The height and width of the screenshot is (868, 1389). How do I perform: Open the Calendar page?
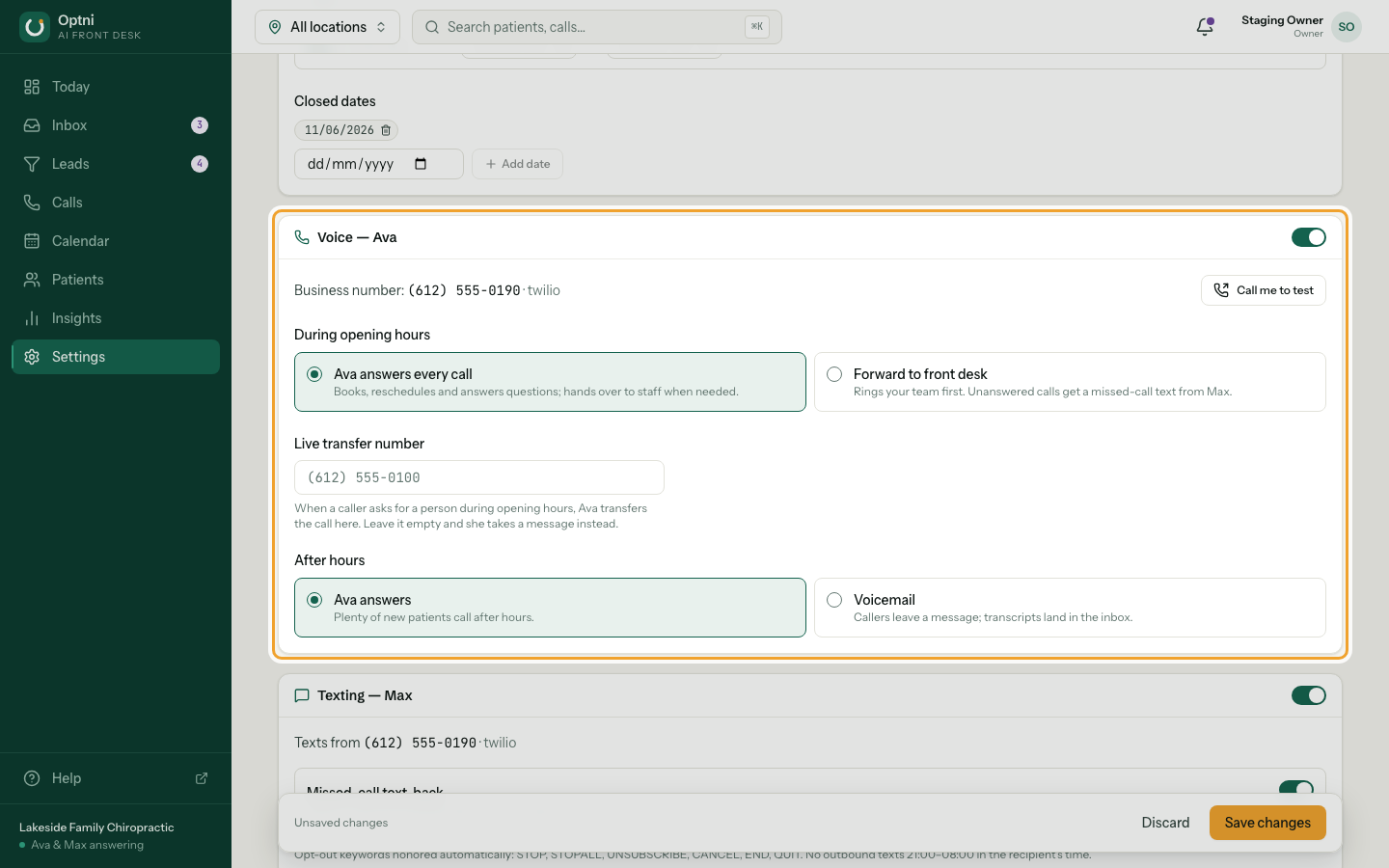click(x=116, y=241)
